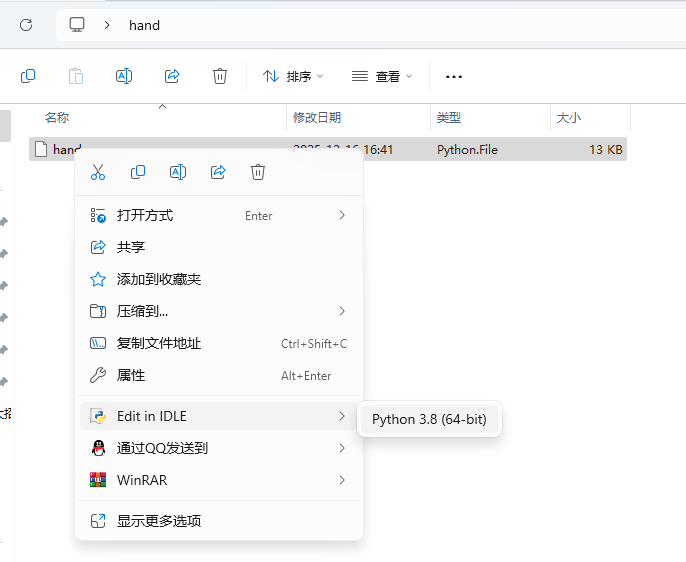Click the Rename icon in Explorer toolbar
Image resolution: width=686 pixels, height=562 pixels.
point(124,76)
